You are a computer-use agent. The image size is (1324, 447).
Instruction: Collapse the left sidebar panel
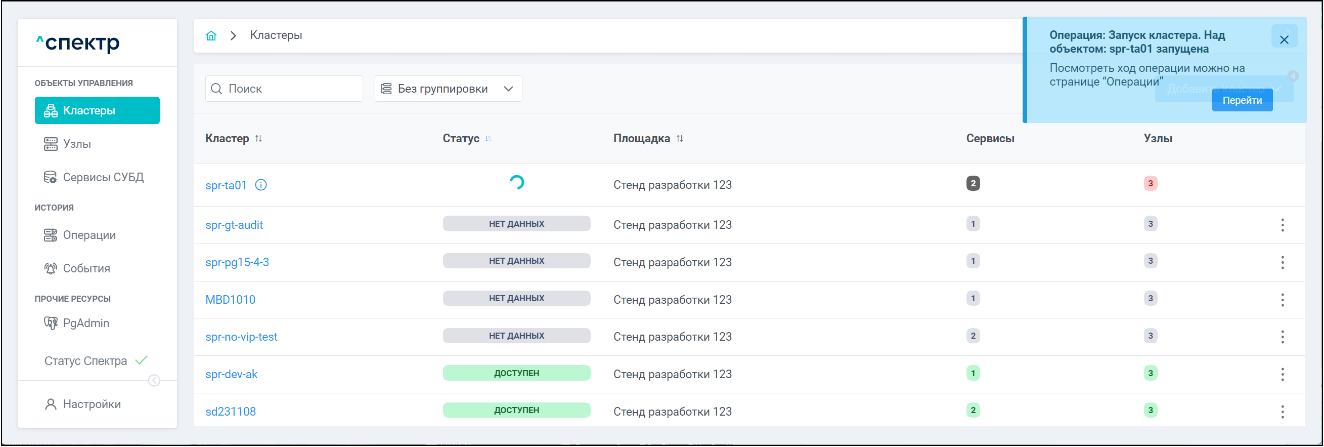pos(154,380)
